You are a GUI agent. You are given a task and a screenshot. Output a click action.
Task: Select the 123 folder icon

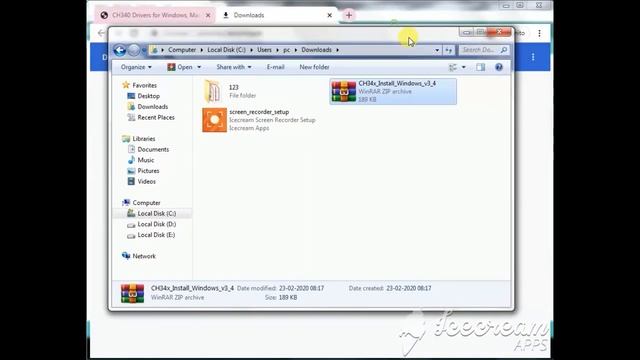pyautogui.click(x=213, y=91)
